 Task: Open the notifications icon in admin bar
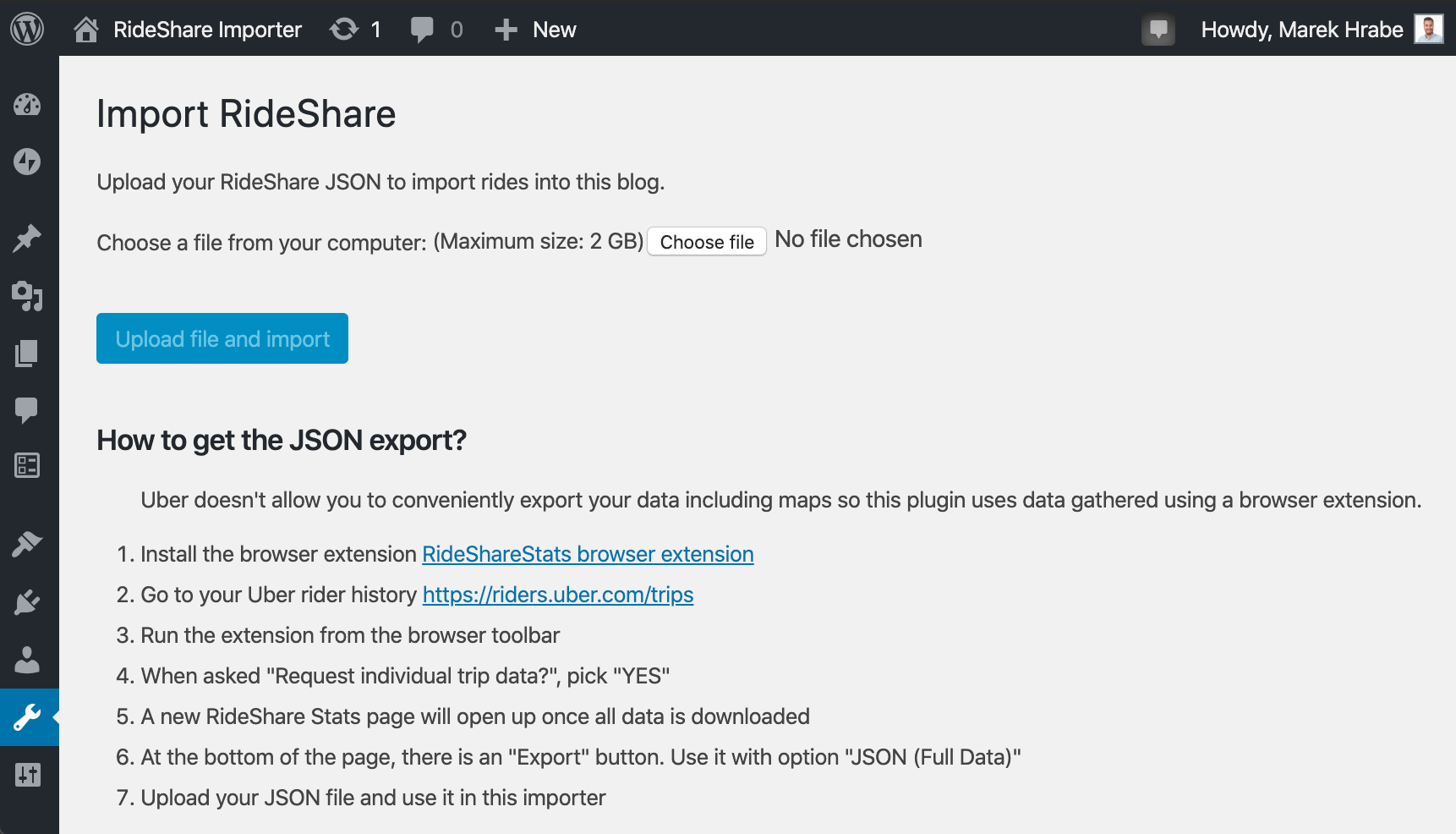pyautogui.click(x=1158, y=30)
